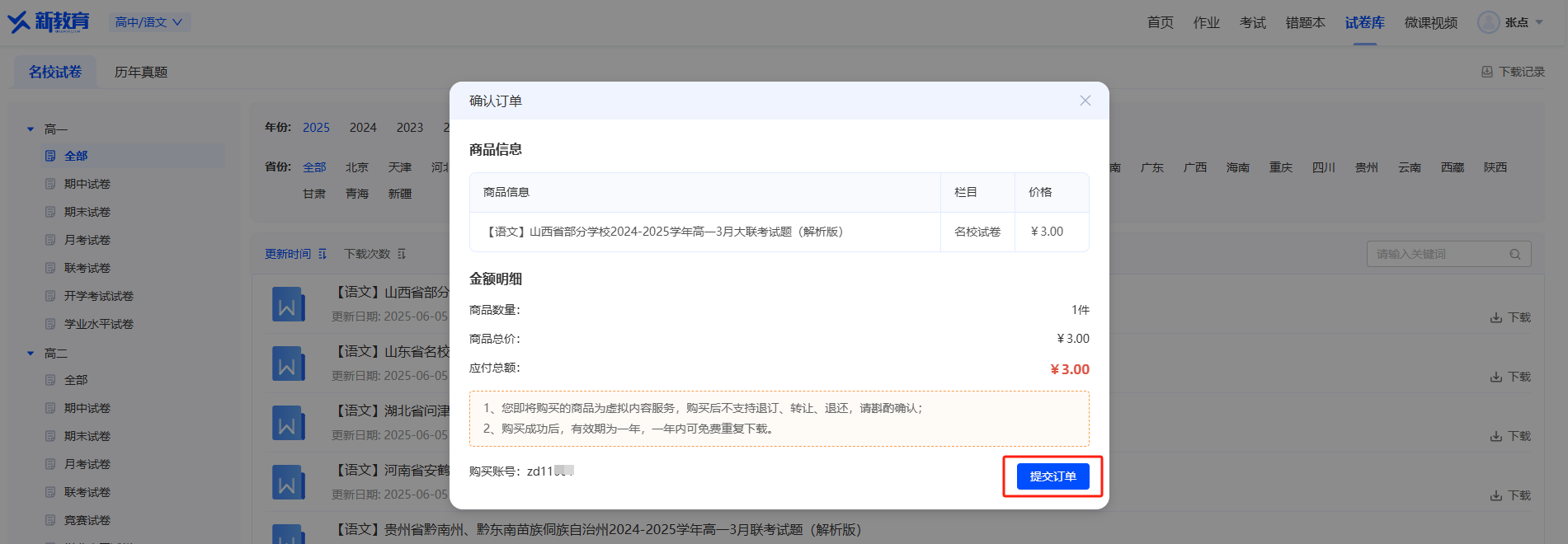This screenshot has height=544, width=1568.
Task: Go to 首页 in top navigation
Action: 1161,22
